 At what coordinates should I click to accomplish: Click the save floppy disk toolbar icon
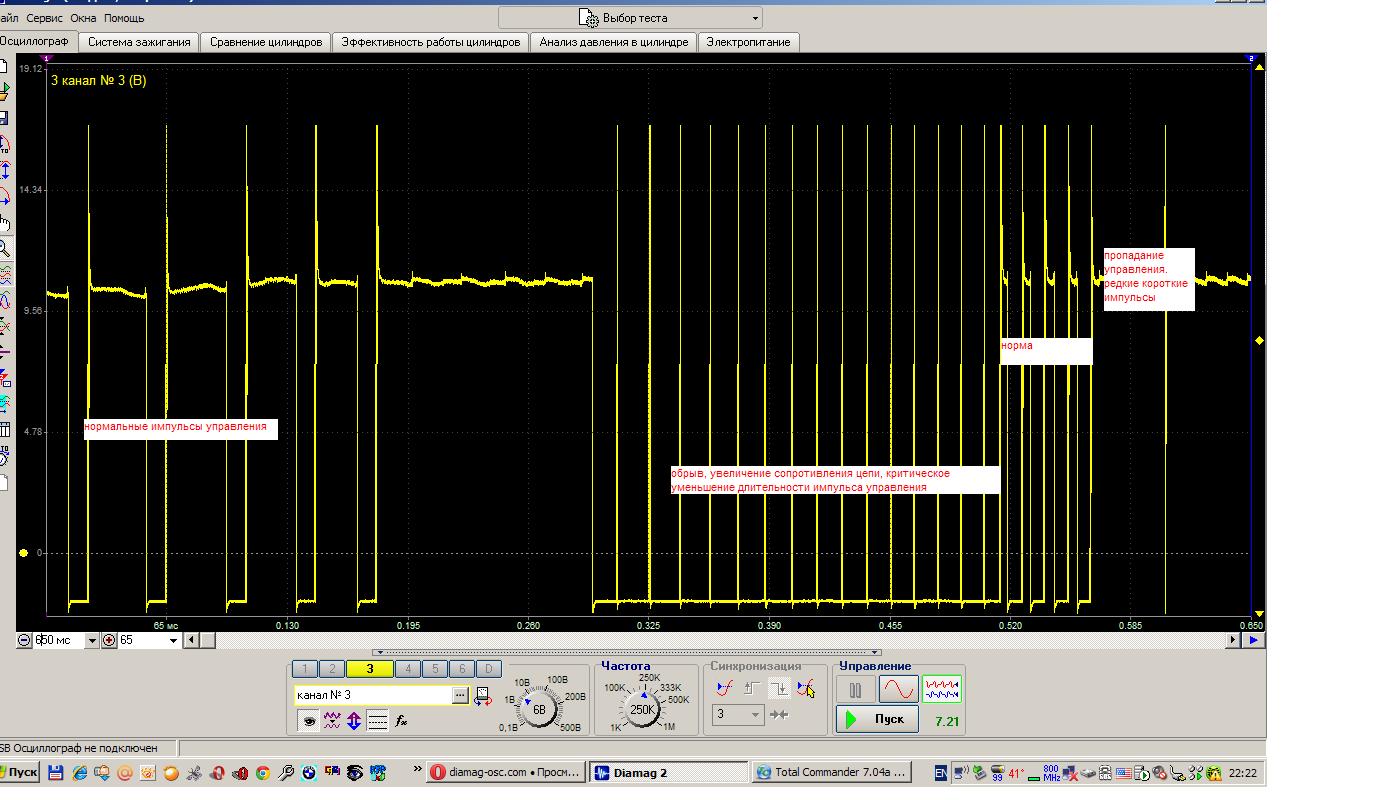pos(3,118)
